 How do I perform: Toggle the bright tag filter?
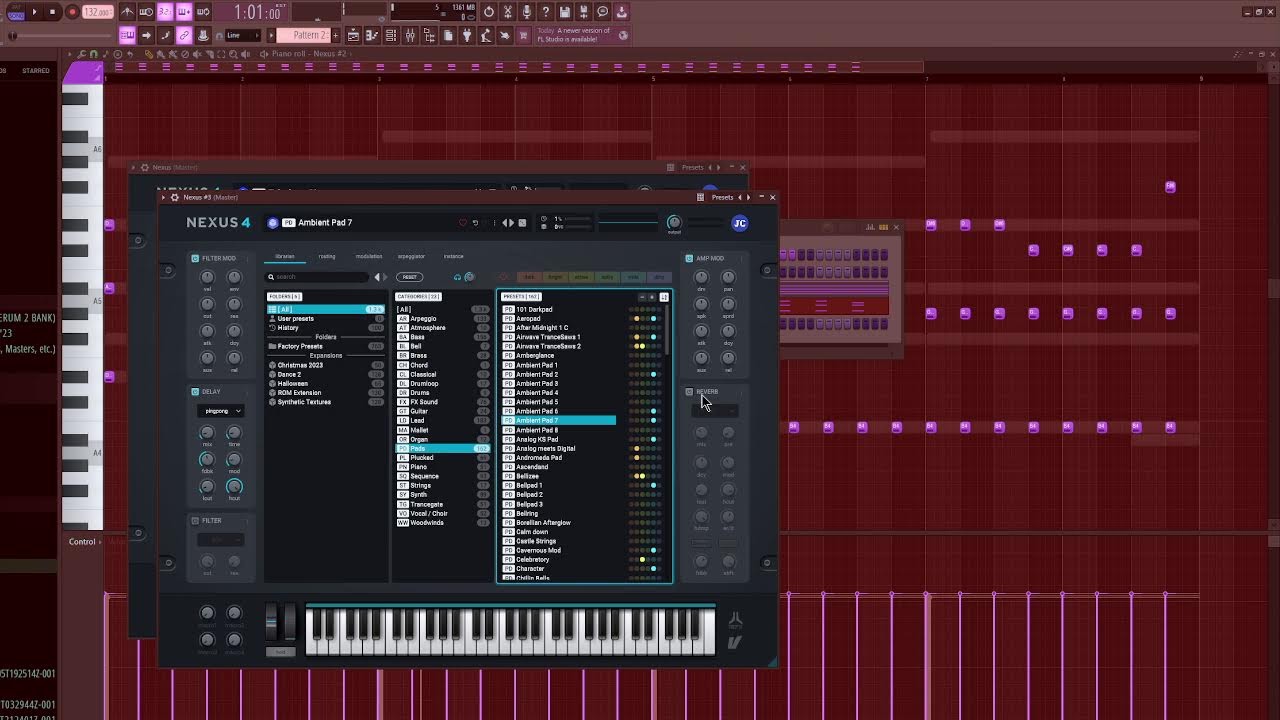[x=555, y=277]
